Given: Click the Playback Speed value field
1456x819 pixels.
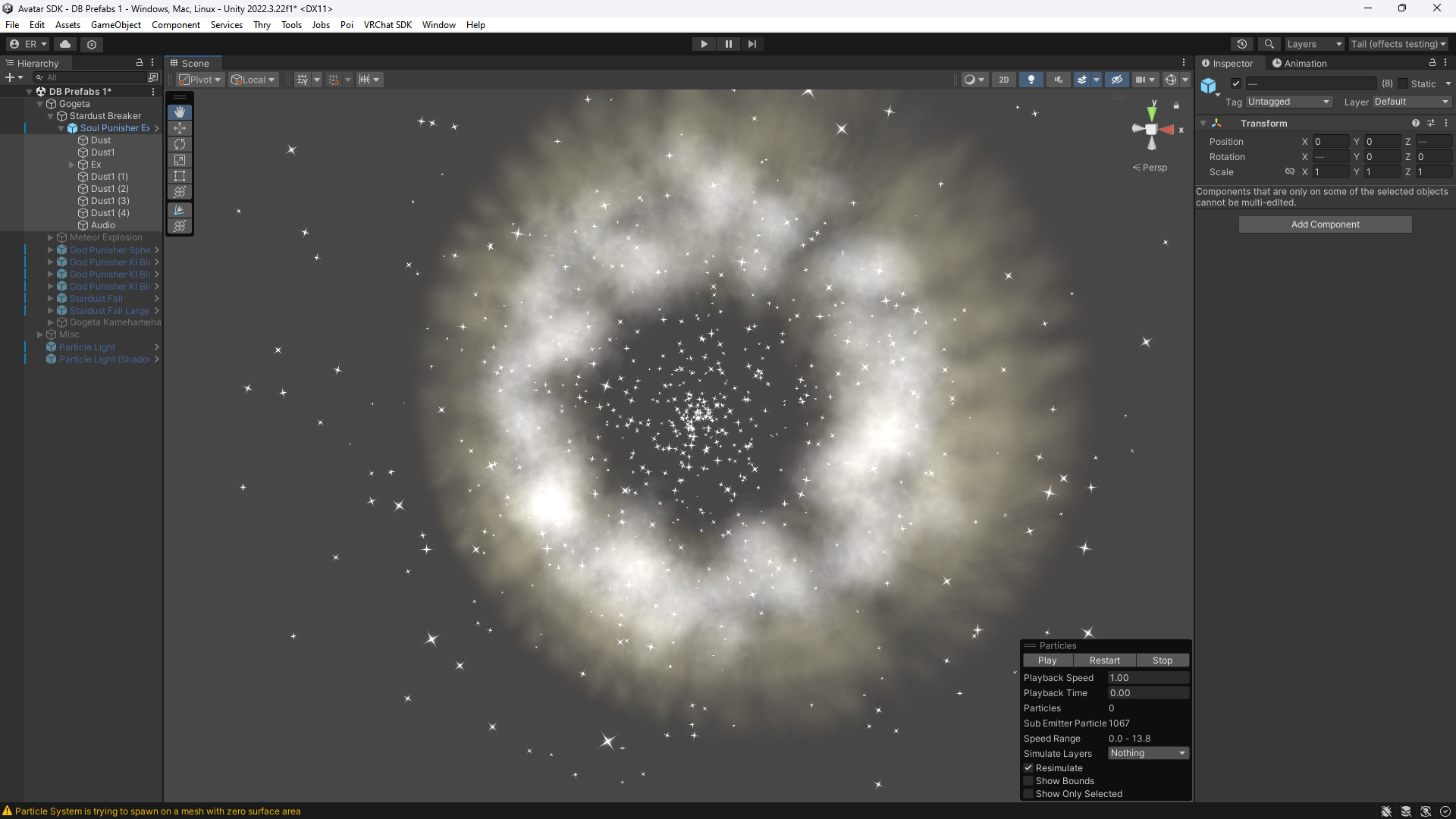Looking at the screenshot, I should point(1147,678).
